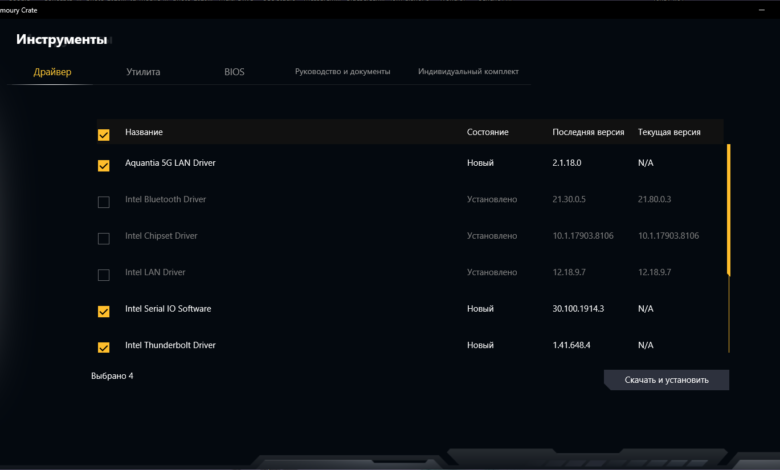780x470 pixels.
Task: Click version 30.100.1914.3 for Serial IO
Action: [578, 309]
